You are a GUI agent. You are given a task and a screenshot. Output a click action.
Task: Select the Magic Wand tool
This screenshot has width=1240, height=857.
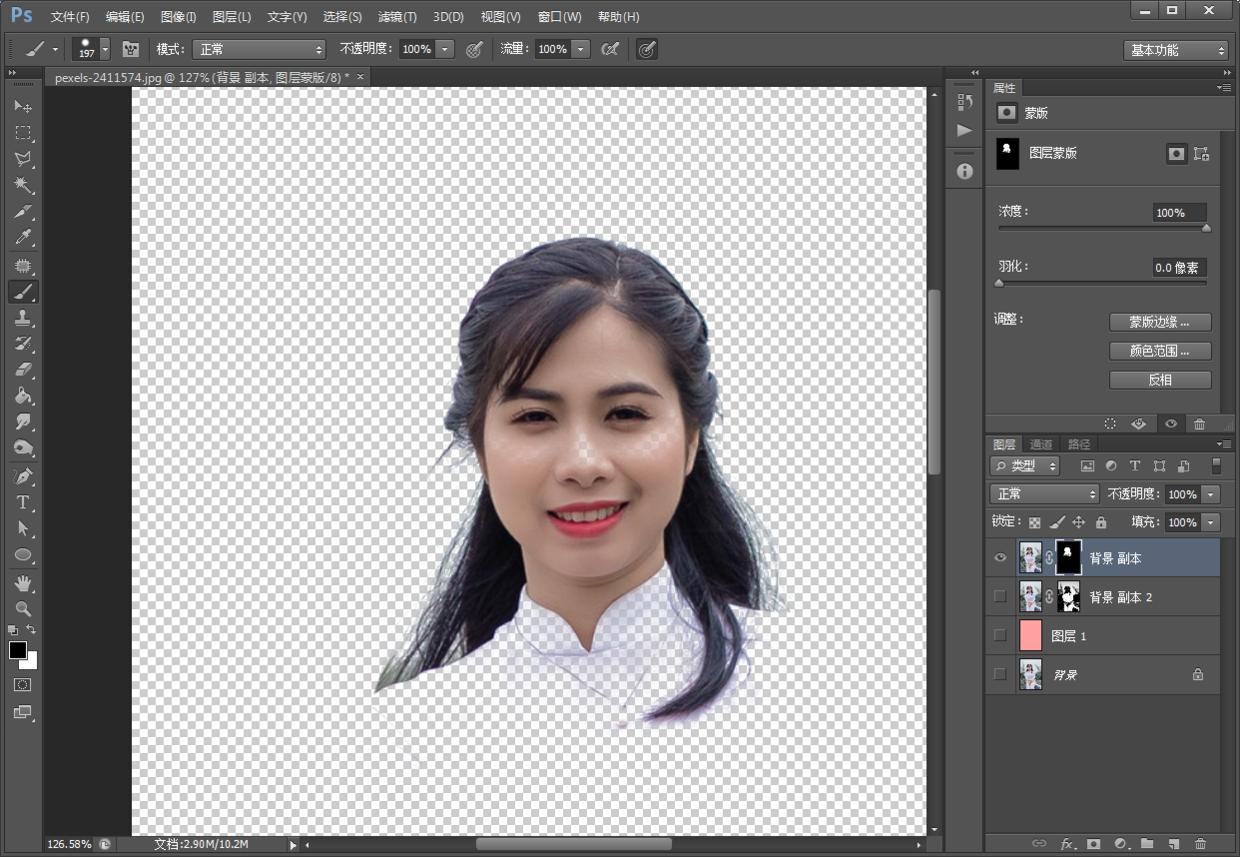23,185
